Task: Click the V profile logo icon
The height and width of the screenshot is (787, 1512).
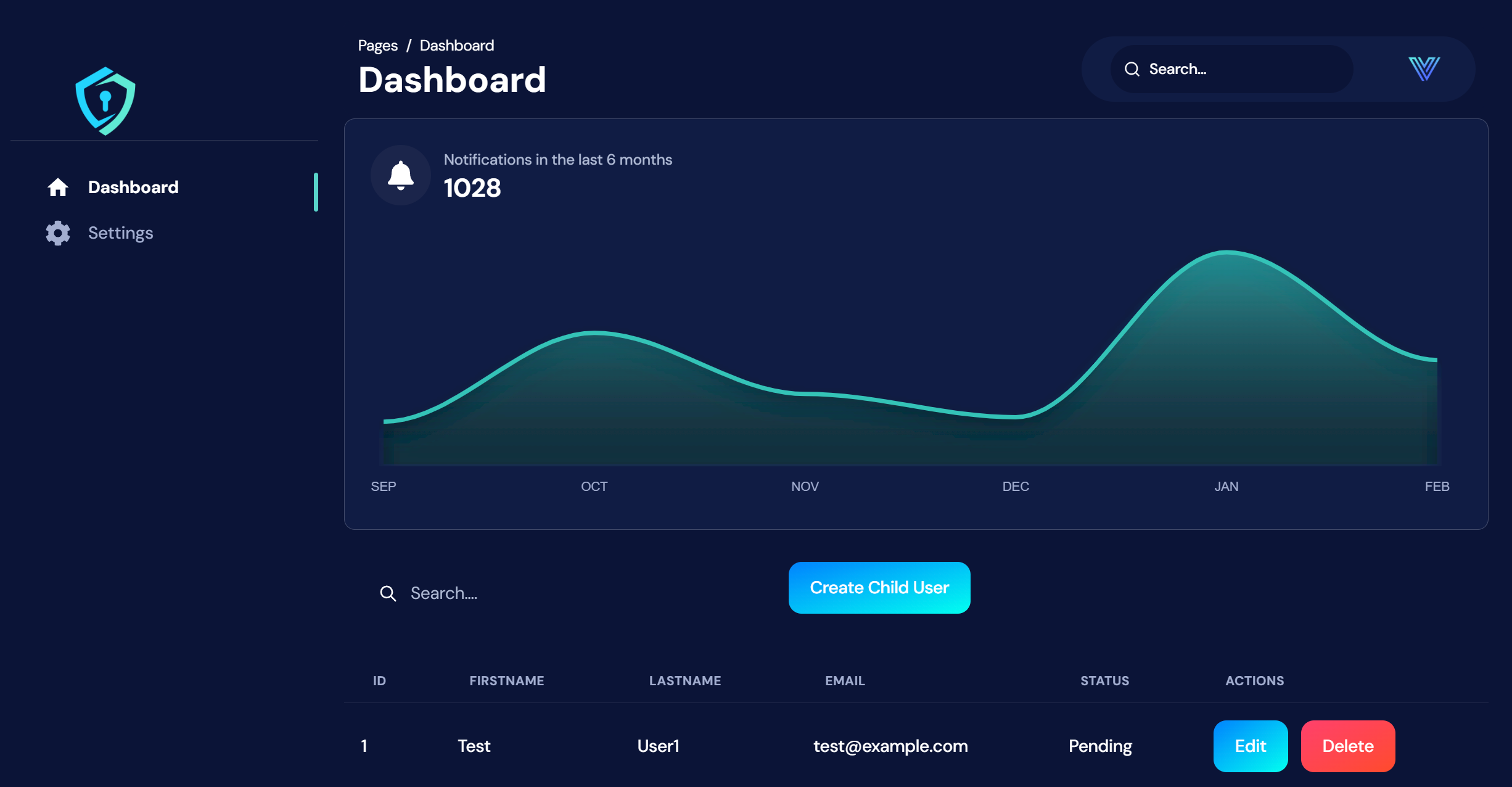Action: (x=1424, y=69)
